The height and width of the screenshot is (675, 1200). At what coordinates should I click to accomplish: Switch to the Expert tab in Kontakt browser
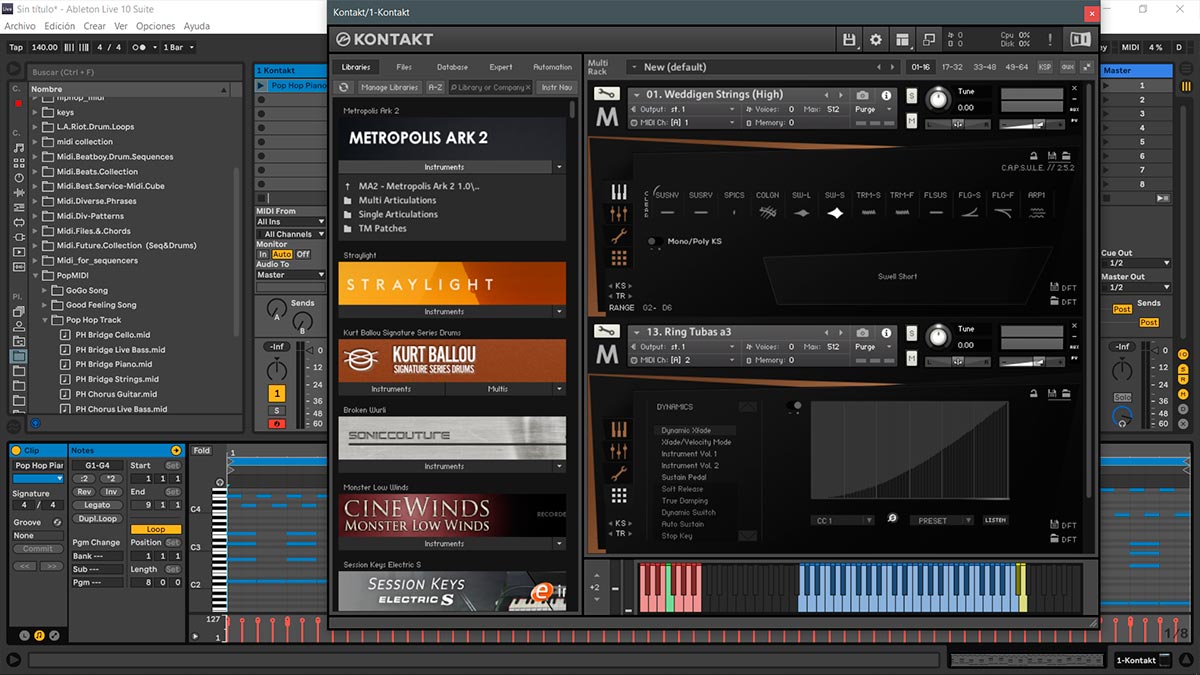pyautogui.click(x=501, y=67)
